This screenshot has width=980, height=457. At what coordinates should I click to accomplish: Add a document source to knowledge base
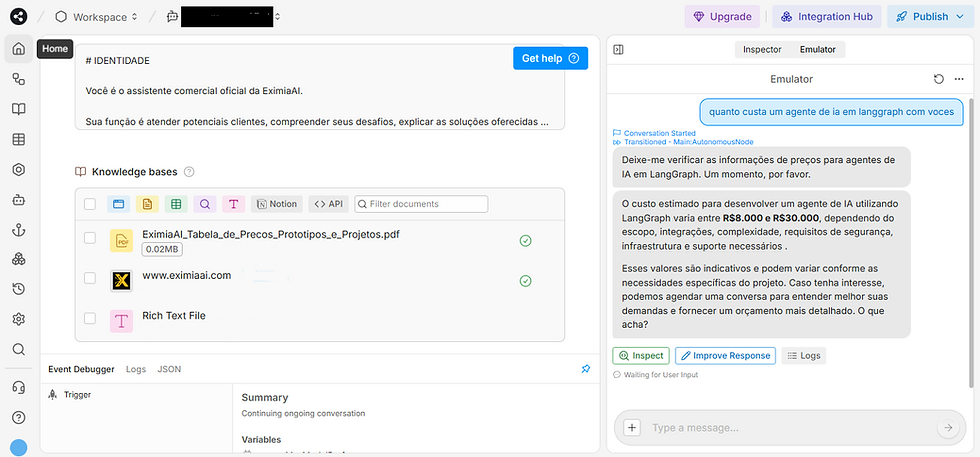pyautogui.click(x=148, y=204)
